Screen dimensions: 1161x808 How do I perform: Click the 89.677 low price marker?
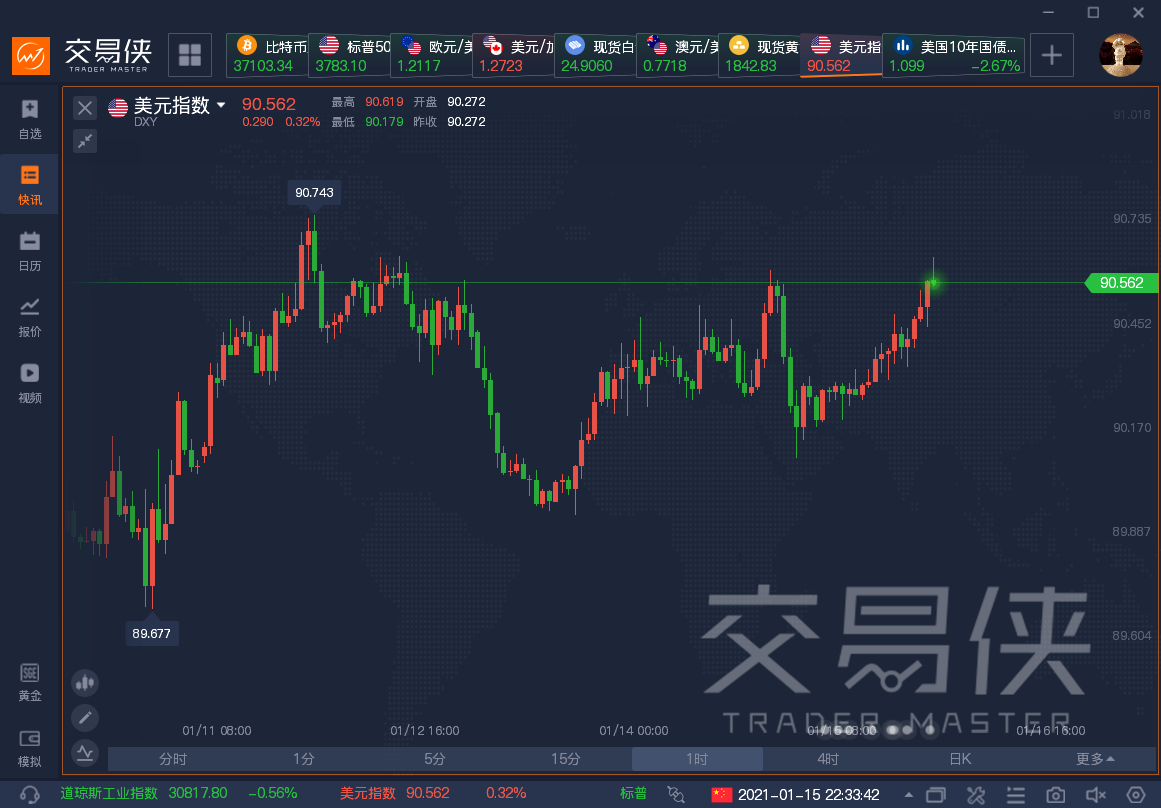point(151,633)
